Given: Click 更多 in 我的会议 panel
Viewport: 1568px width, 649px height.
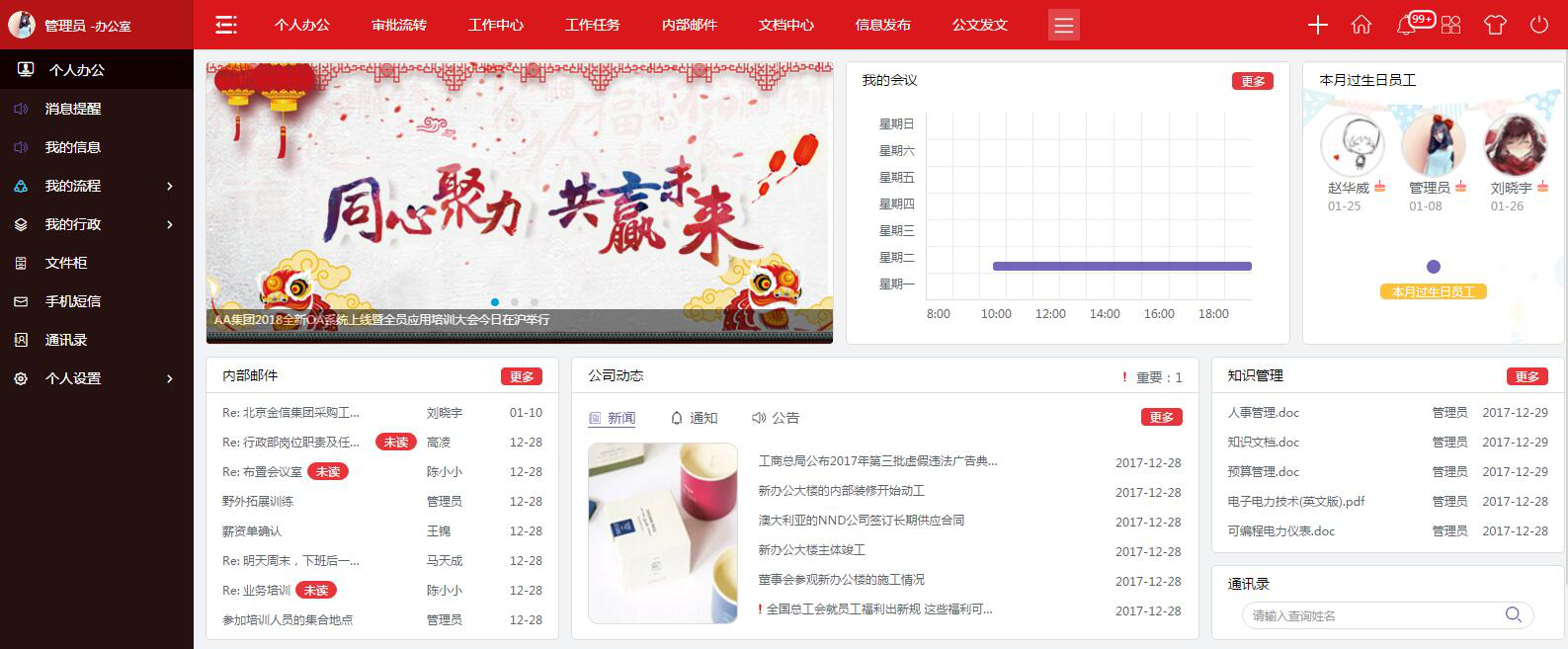Looking at the screenshot, I should pyautogui.click(x=1253, y=81).
